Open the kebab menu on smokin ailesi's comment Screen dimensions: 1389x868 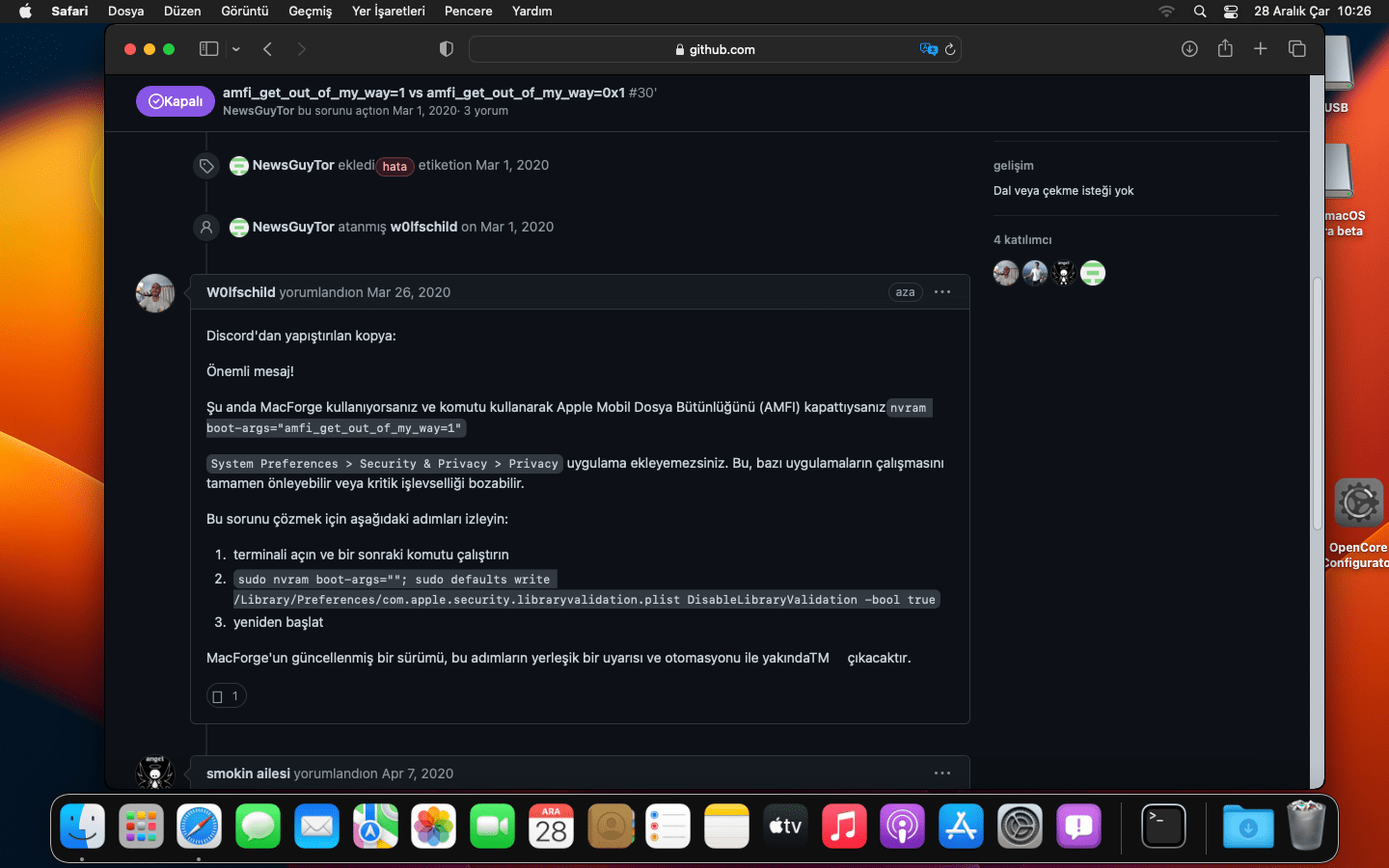tap(941, 773)
